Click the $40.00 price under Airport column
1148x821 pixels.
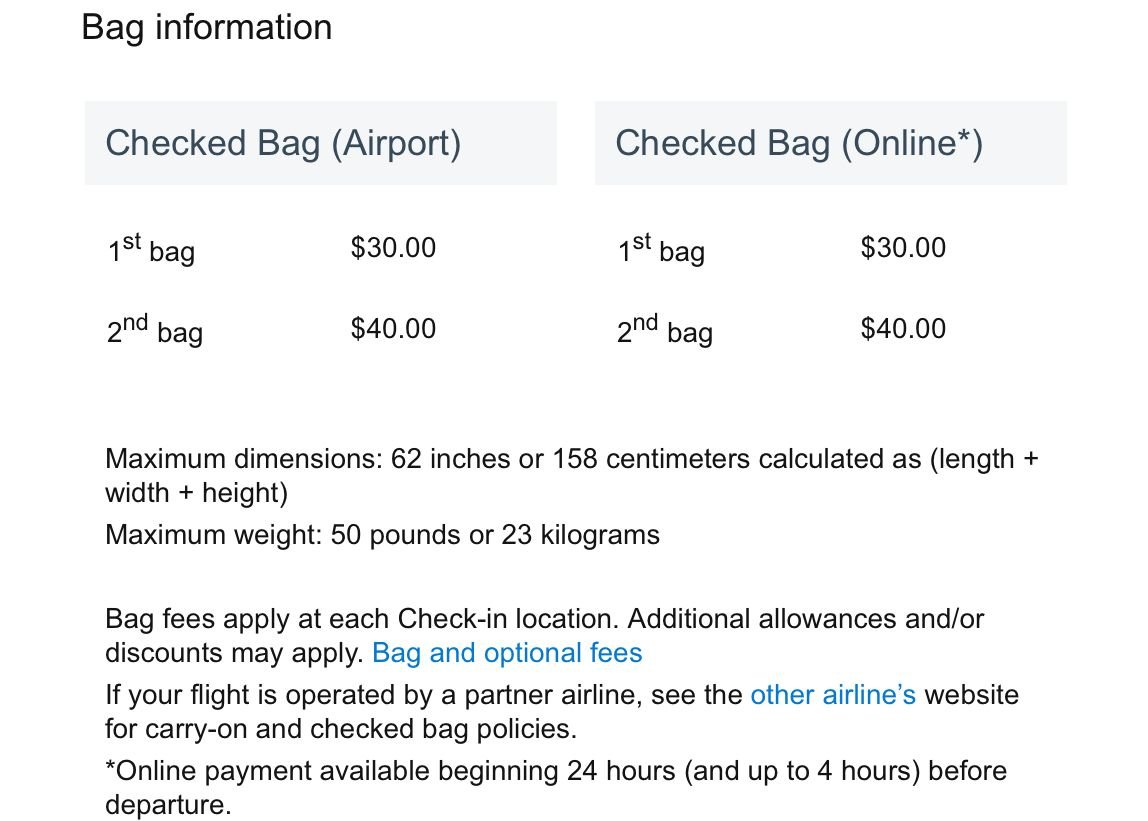point(393,329)
